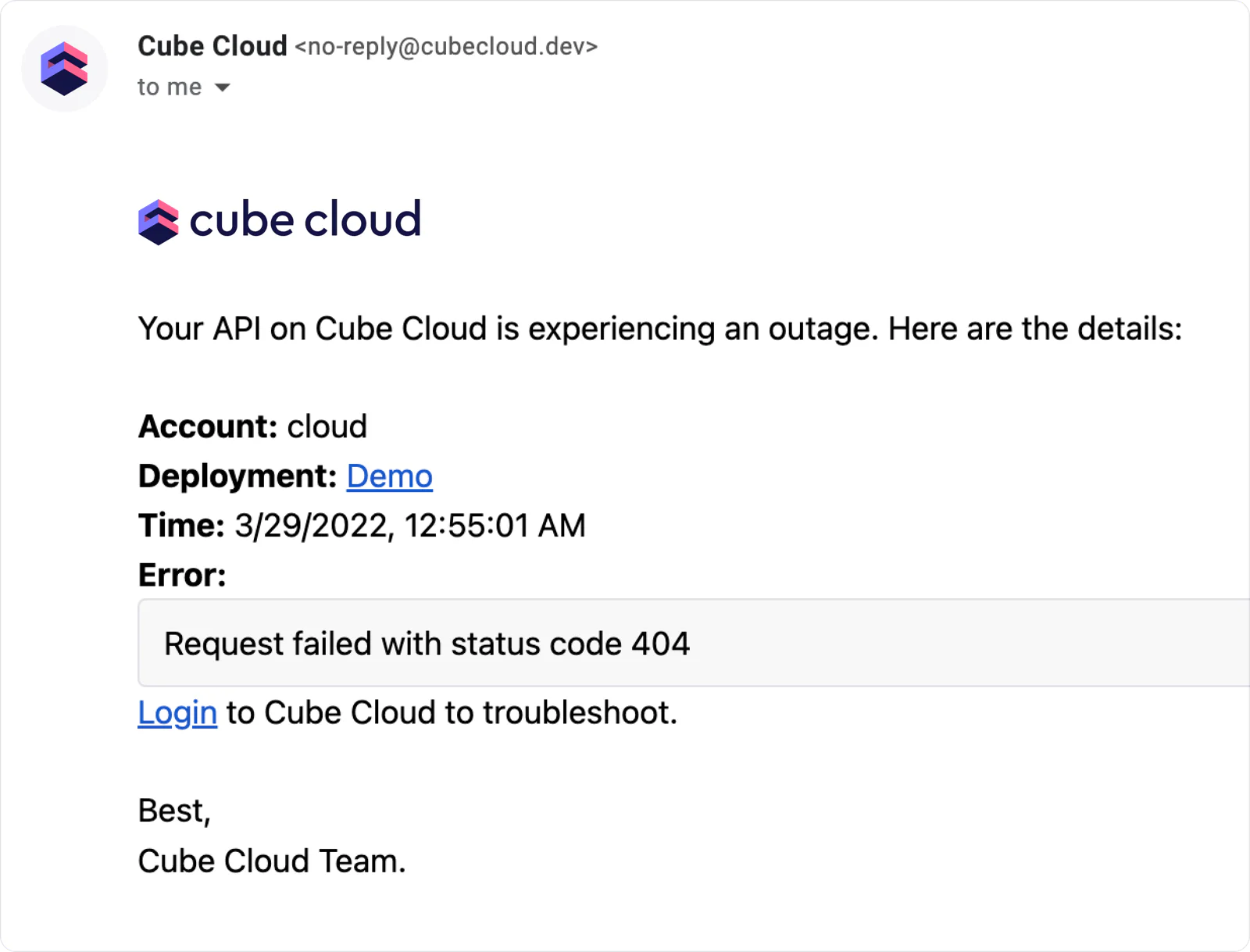
Task: Click the error box 'Request failed with status code 404'
Action: tap(694, 644)
